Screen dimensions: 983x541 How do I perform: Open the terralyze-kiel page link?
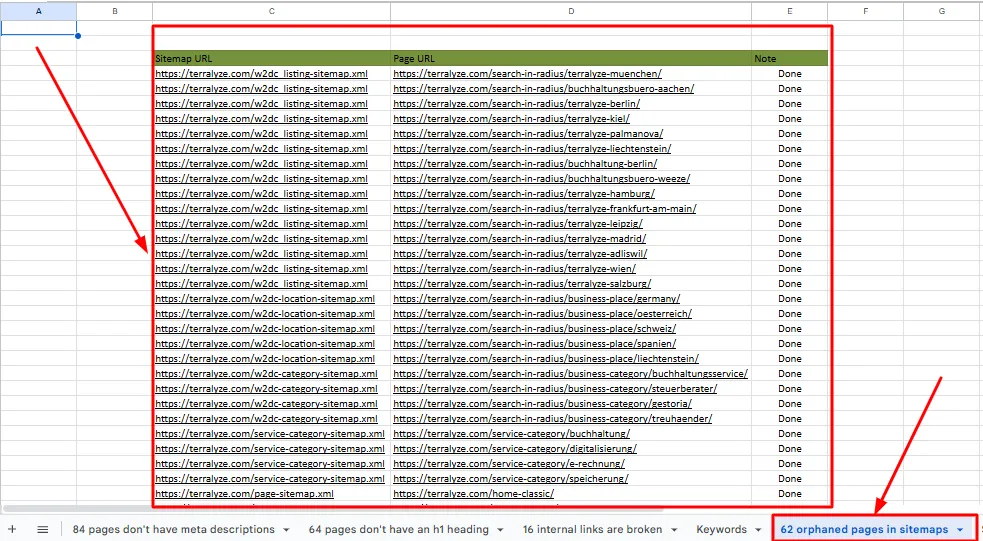click(512, 118)
